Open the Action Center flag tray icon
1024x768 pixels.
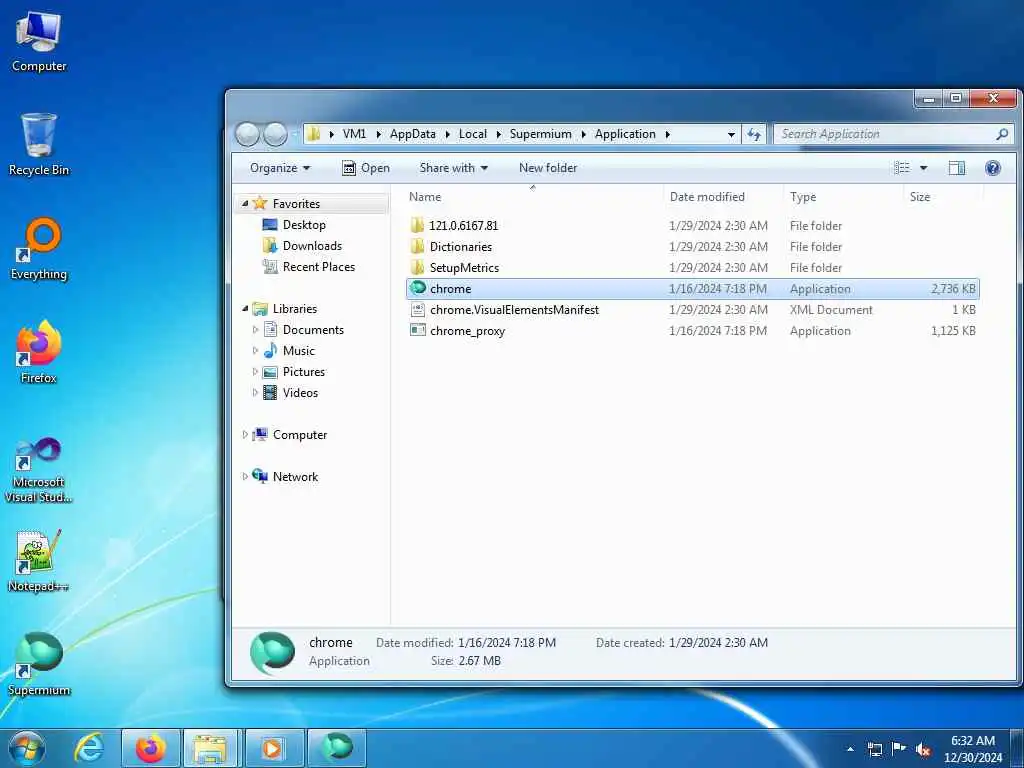[x=899, y=748]
